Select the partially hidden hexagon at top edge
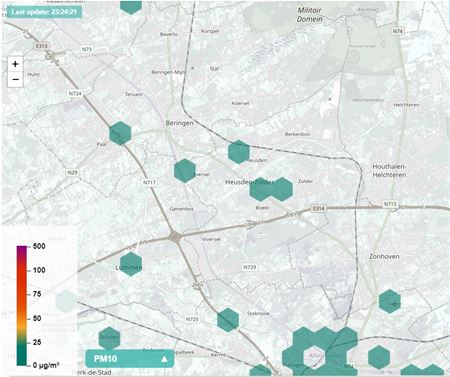Image resolution: width=450 pixels, height=377 pixels. tap(131, 7)
